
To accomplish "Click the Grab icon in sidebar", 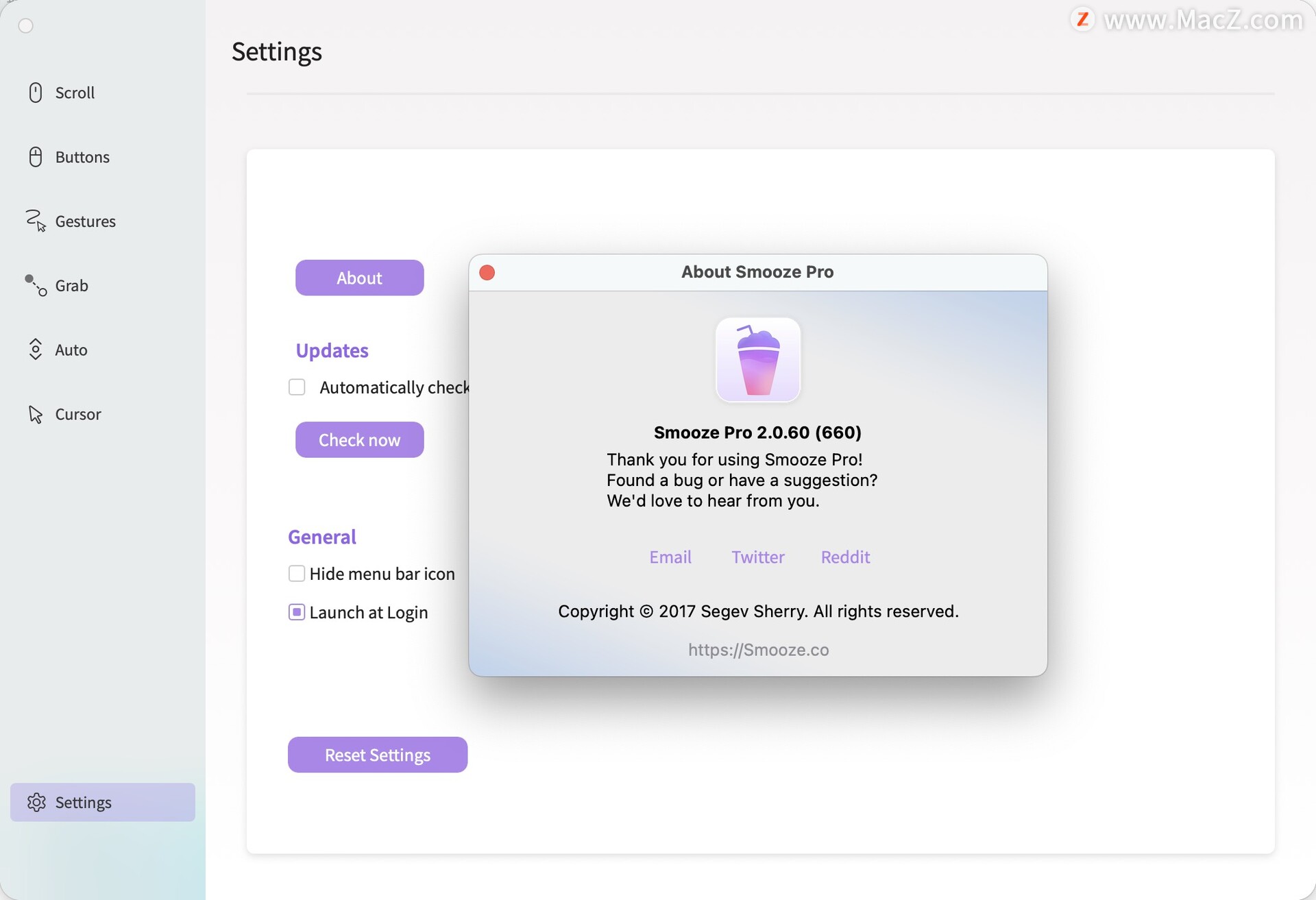I will (36, 285).
